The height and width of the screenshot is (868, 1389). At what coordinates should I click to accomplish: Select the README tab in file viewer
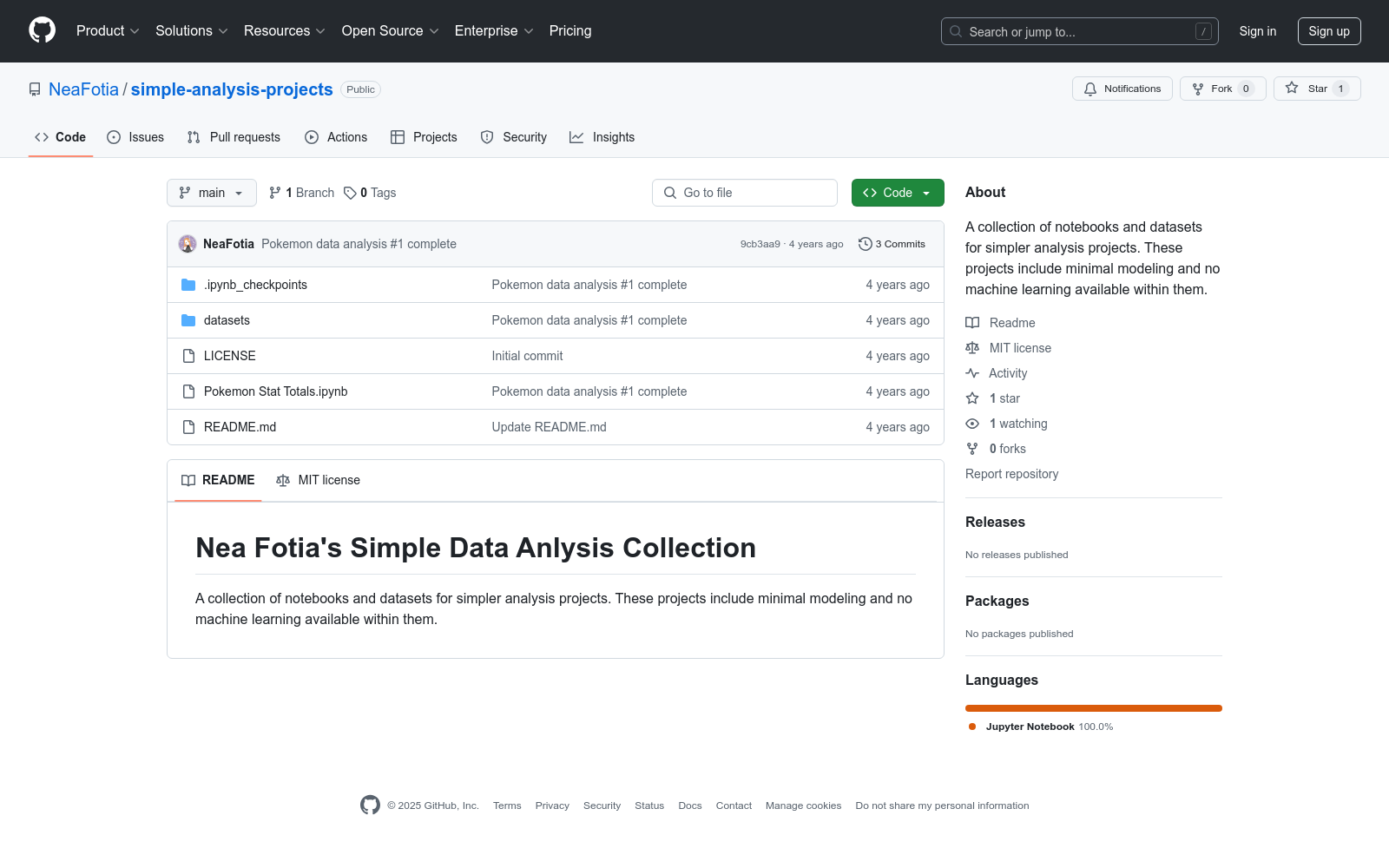(x=218, y=480)
